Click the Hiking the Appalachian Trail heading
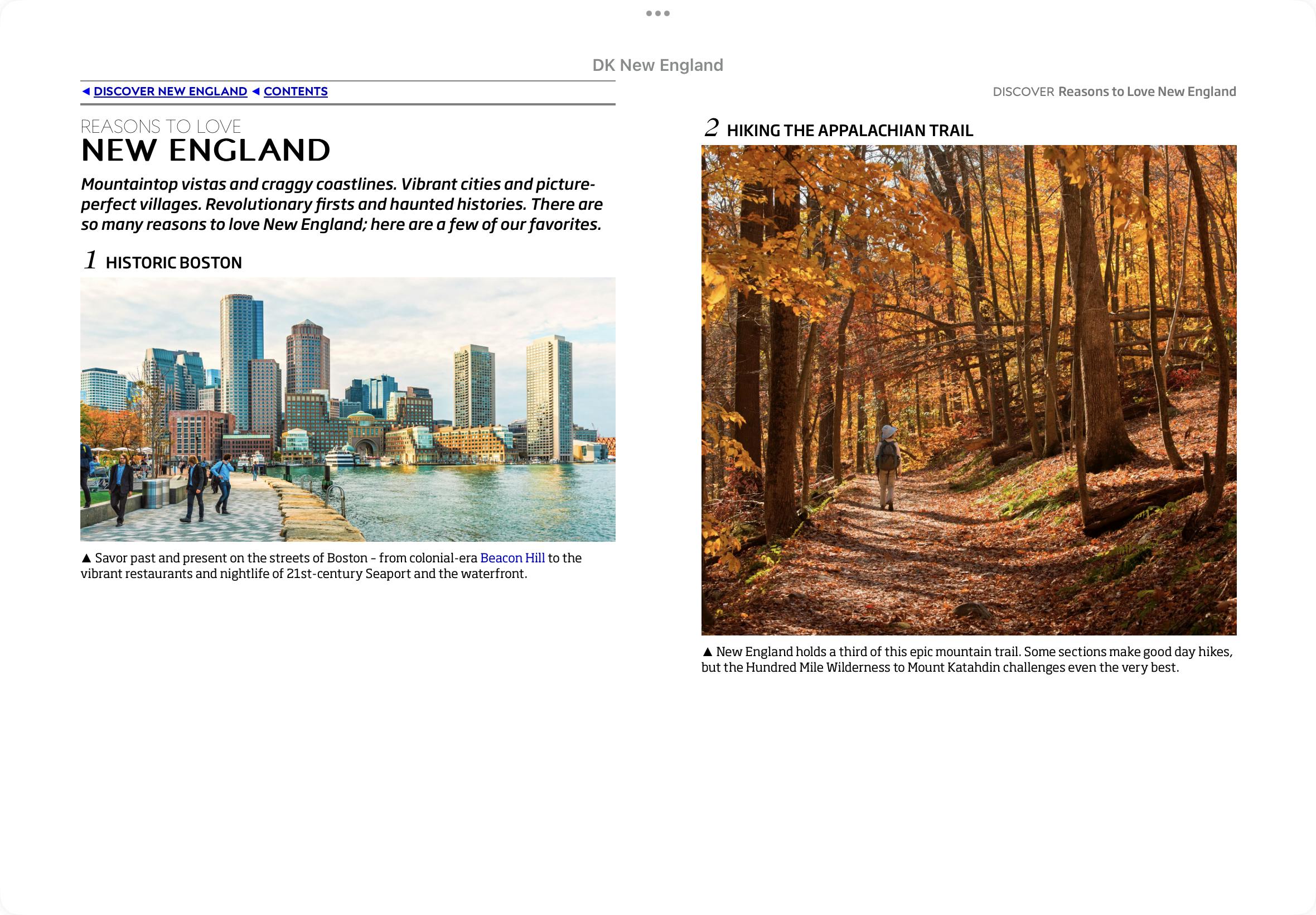This screenshot has width=1316, height=915. pos(850,131)
